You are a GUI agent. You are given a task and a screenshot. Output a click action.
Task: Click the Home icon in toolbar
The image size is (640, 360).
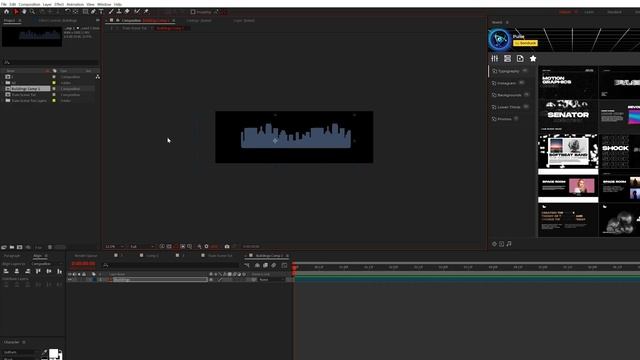pos(6,12)
